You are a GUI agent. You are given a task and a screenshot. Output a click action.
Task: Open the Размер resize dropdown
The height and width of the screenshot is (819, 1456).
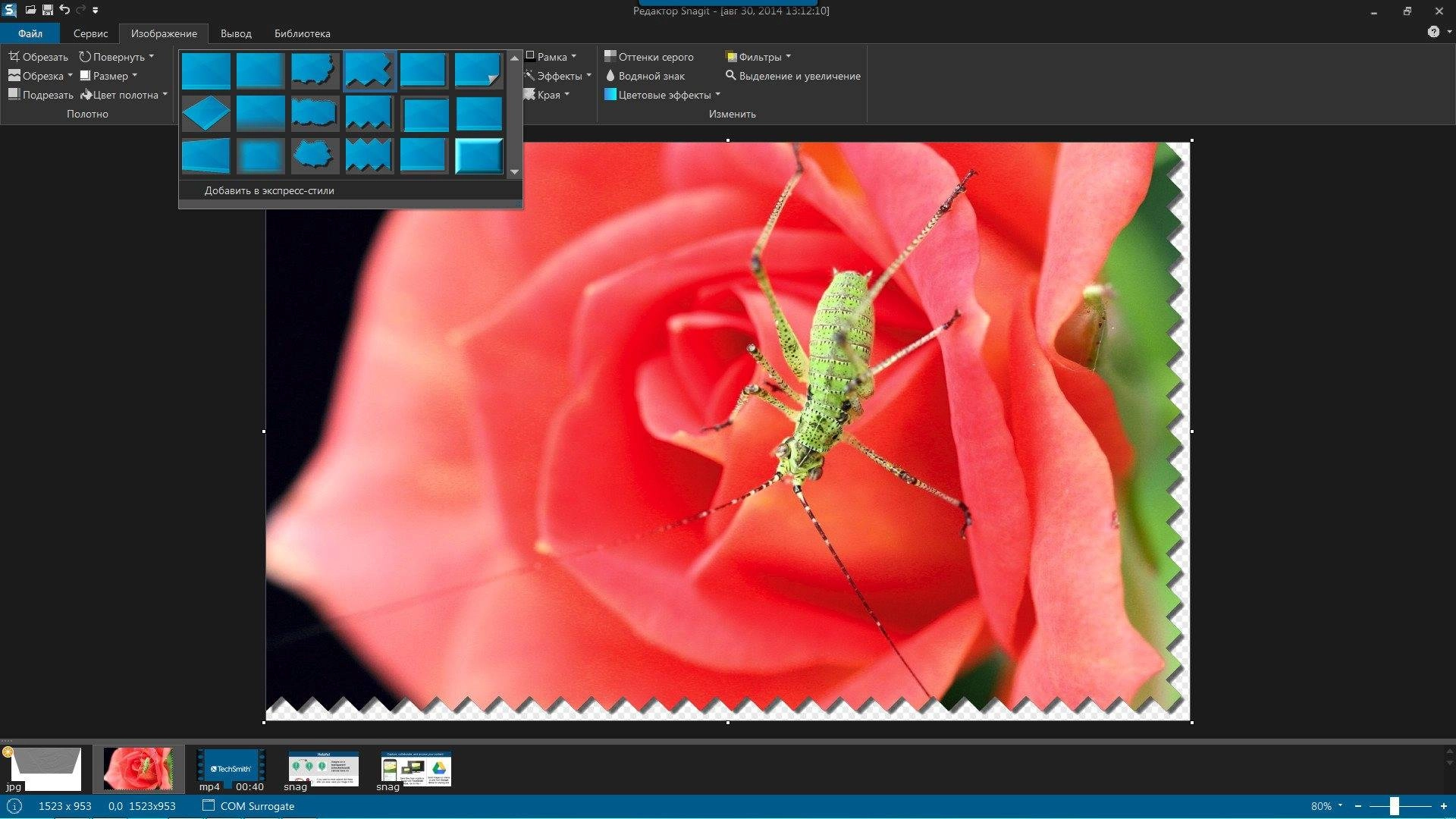pyautogui.click(x=108, y=76)
